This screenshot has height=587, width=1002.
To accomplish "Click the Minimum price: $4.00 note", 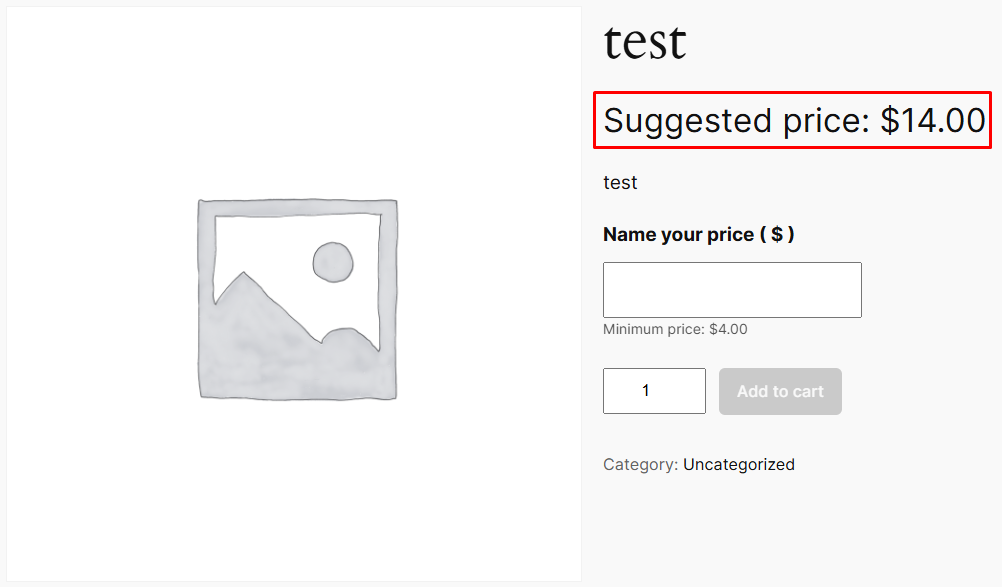I will (675, 330).
